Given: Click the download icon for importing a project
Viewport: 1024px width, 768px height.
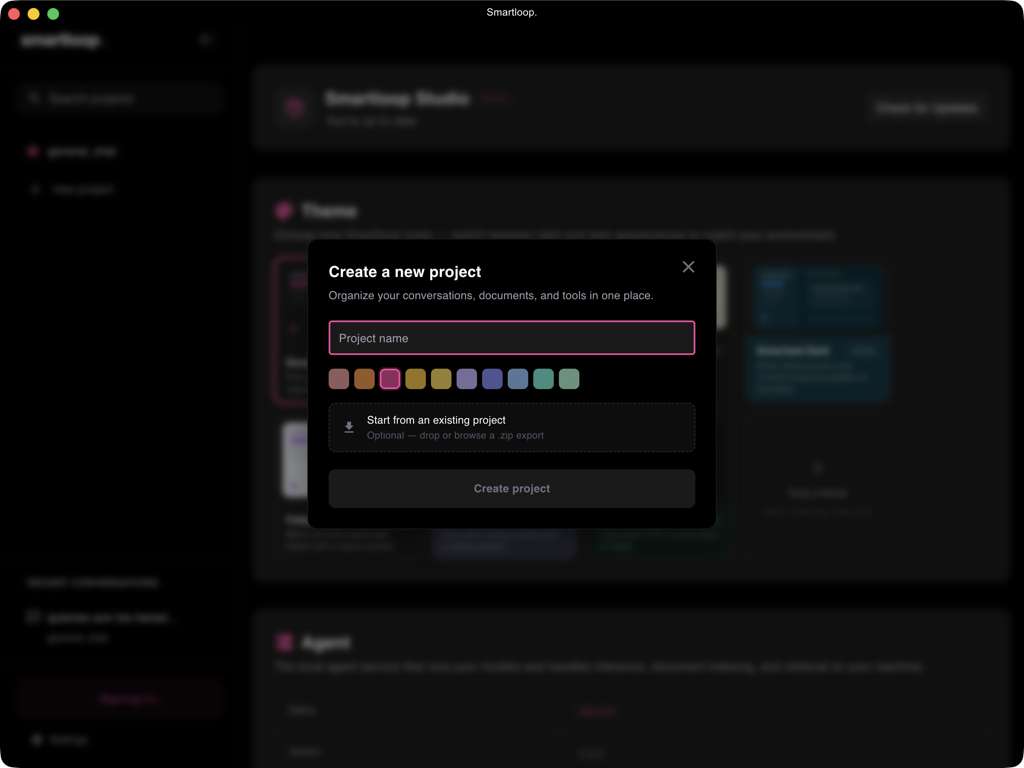Looking at the screenshot, I should [349, 427].
